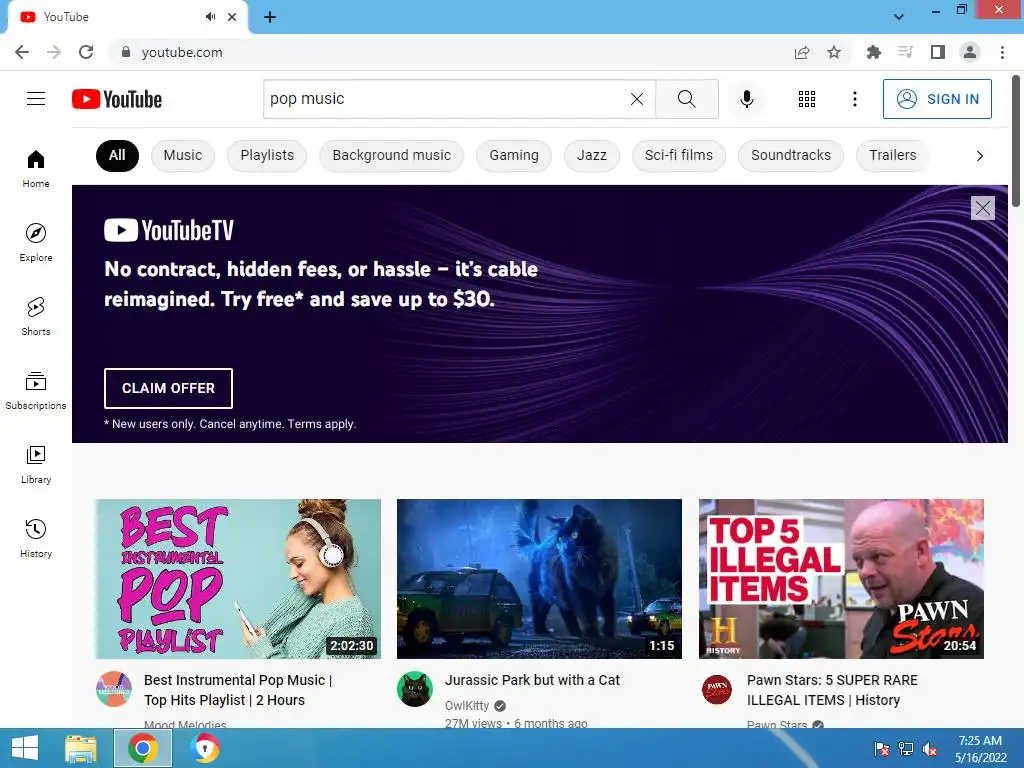
Task: Share this page icon
Action: point(802,52)
